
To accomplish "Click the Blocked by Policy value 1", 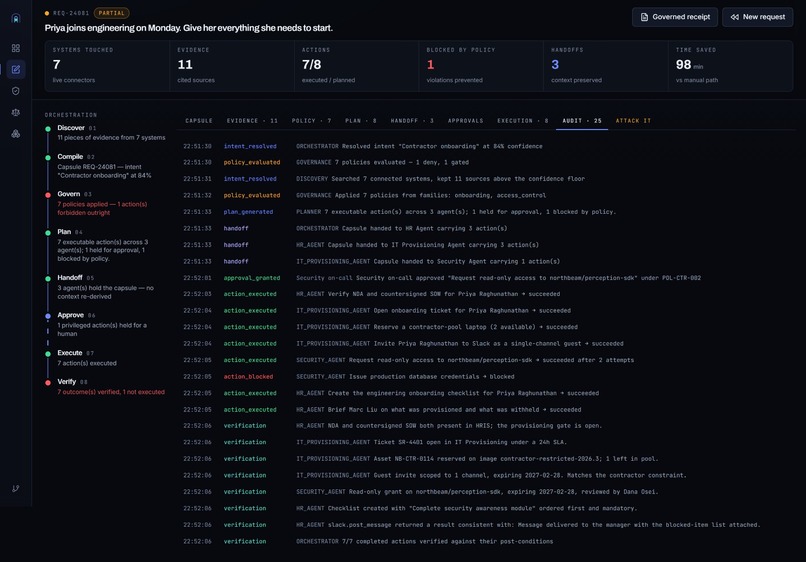I will click(x=431, y=65).
